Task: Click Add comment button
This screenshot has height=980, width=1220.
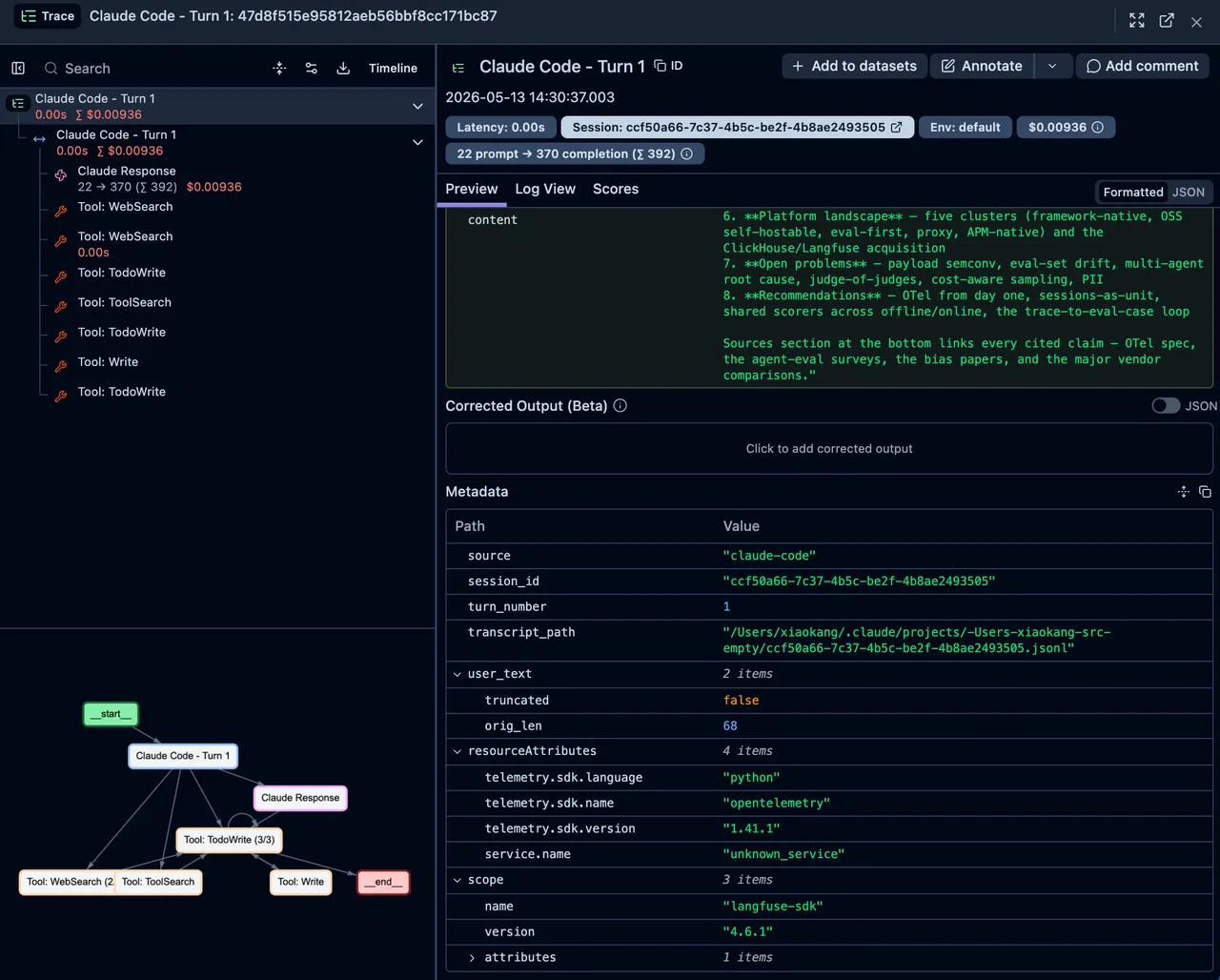Action: [1143, 66]
